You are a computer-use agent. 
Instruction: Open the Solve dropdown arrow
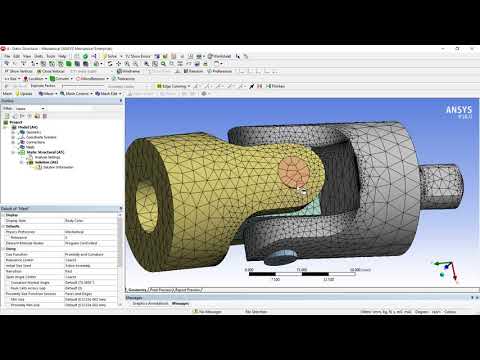click(121, 56)
